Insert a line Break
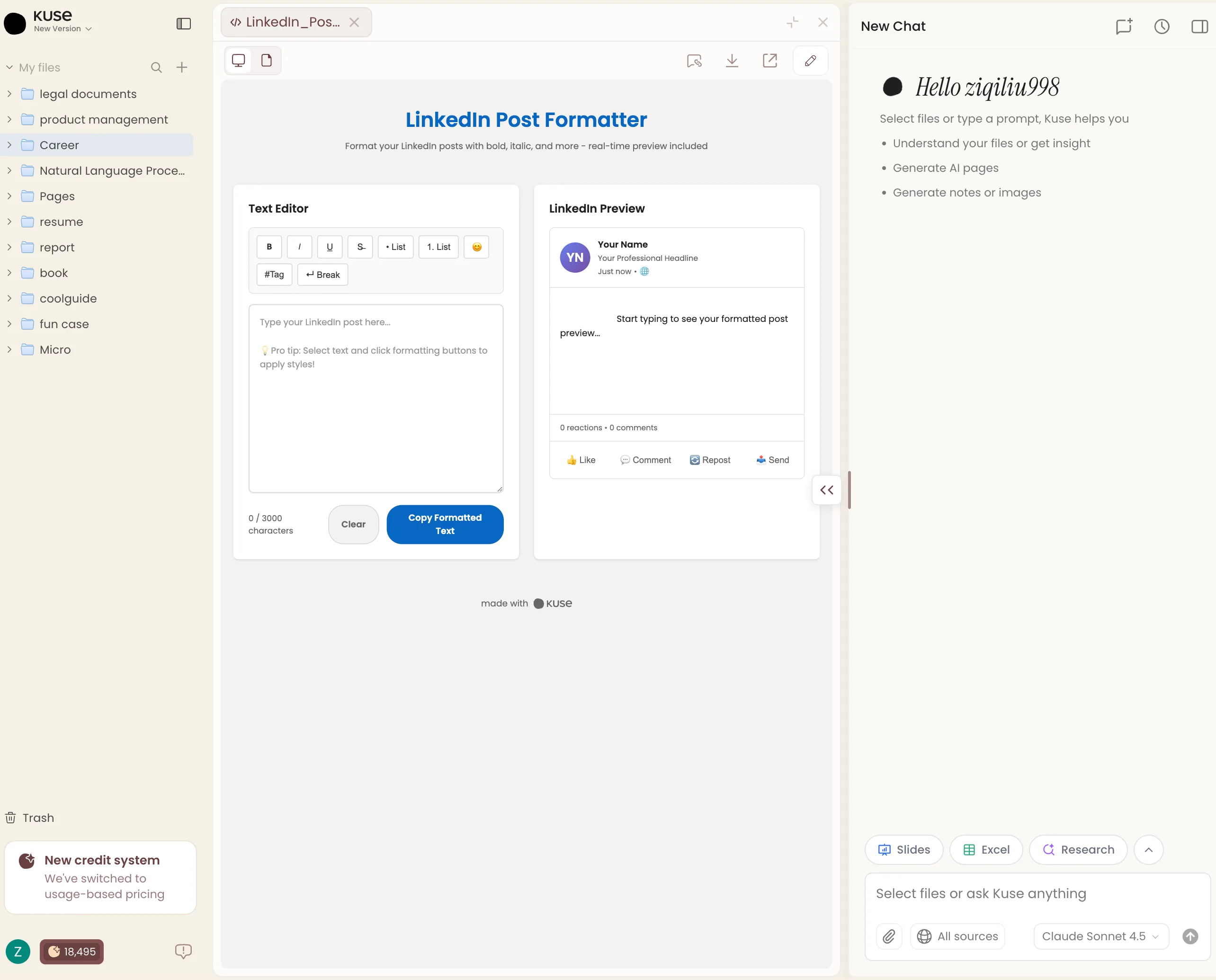1216x980 pixels. [323, 275]
